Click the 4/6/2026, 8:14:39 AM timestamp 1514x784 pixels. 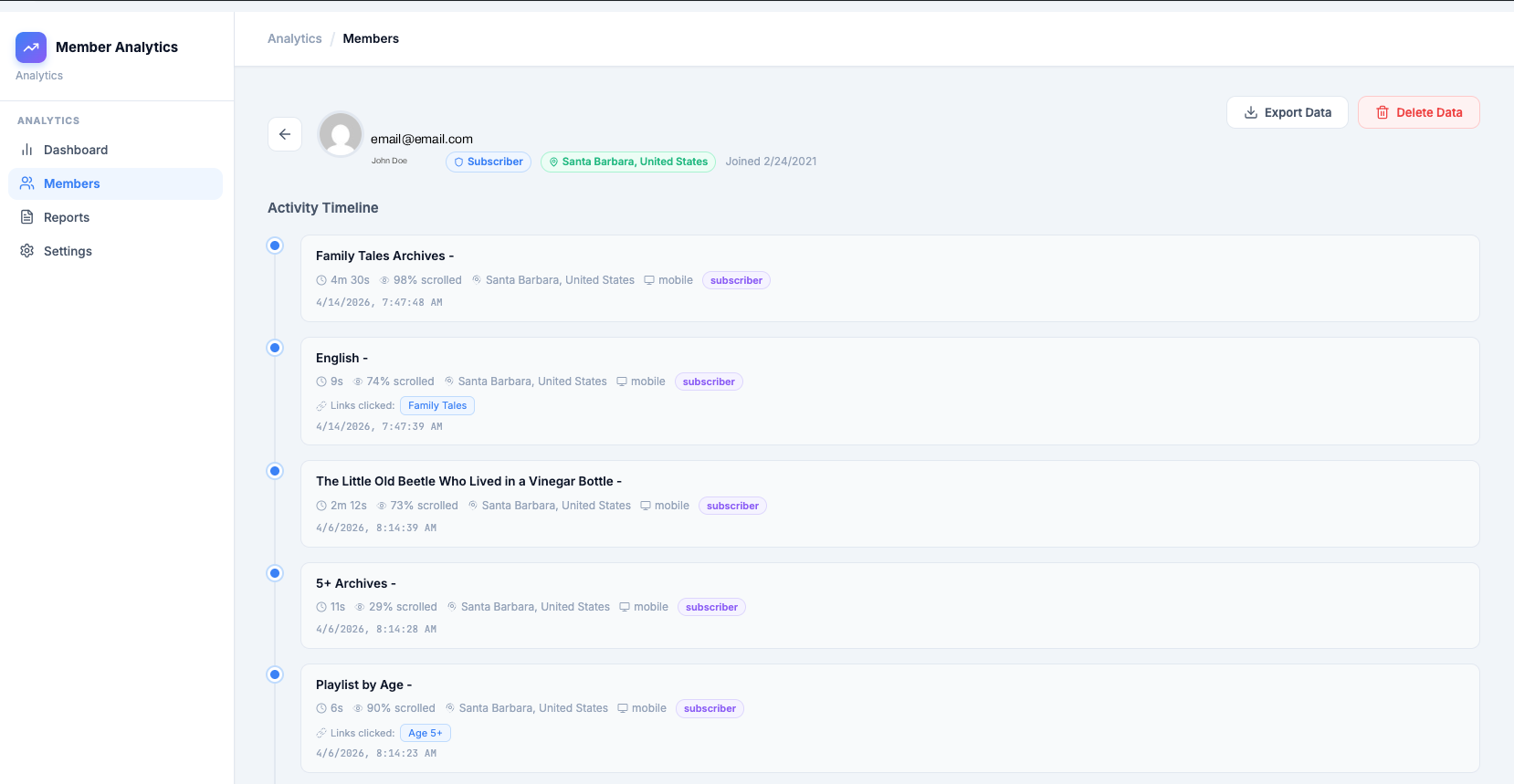376,528
